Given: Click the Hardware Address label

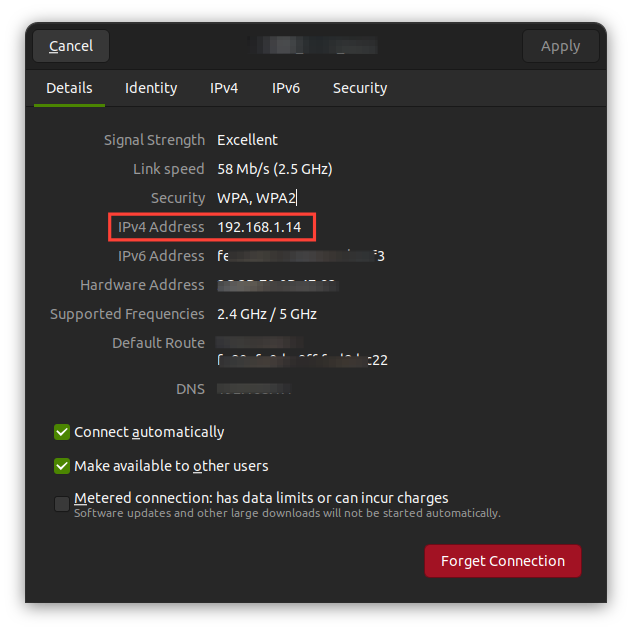Looking at the screenshot, I should (x=142, y=285).
